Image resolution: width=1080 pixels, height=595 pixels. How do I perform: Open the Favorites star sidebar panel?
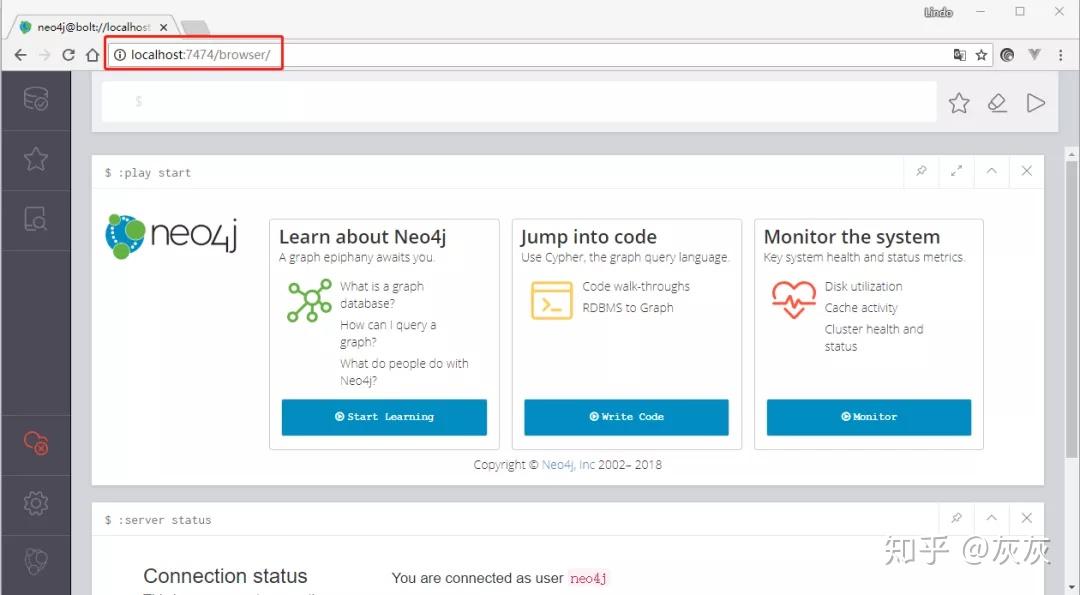click(x=35, y=160)
